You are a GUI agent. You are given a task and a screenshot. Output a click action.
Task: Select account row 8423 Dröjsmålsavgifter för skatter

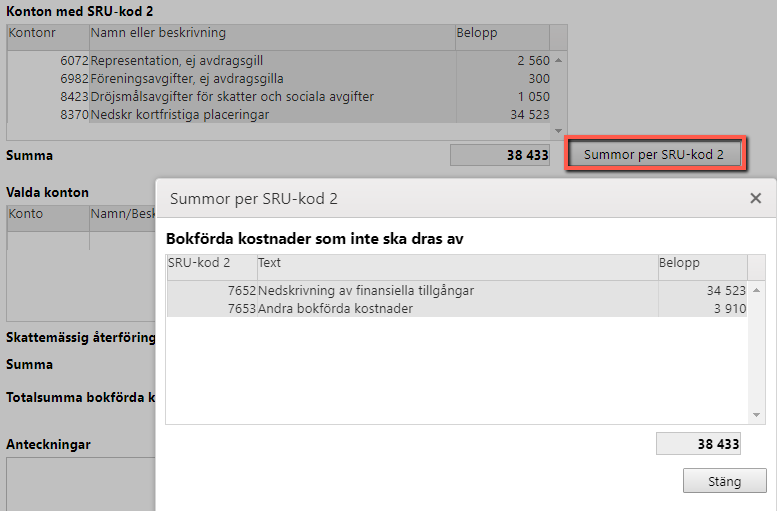pos(279,96)
